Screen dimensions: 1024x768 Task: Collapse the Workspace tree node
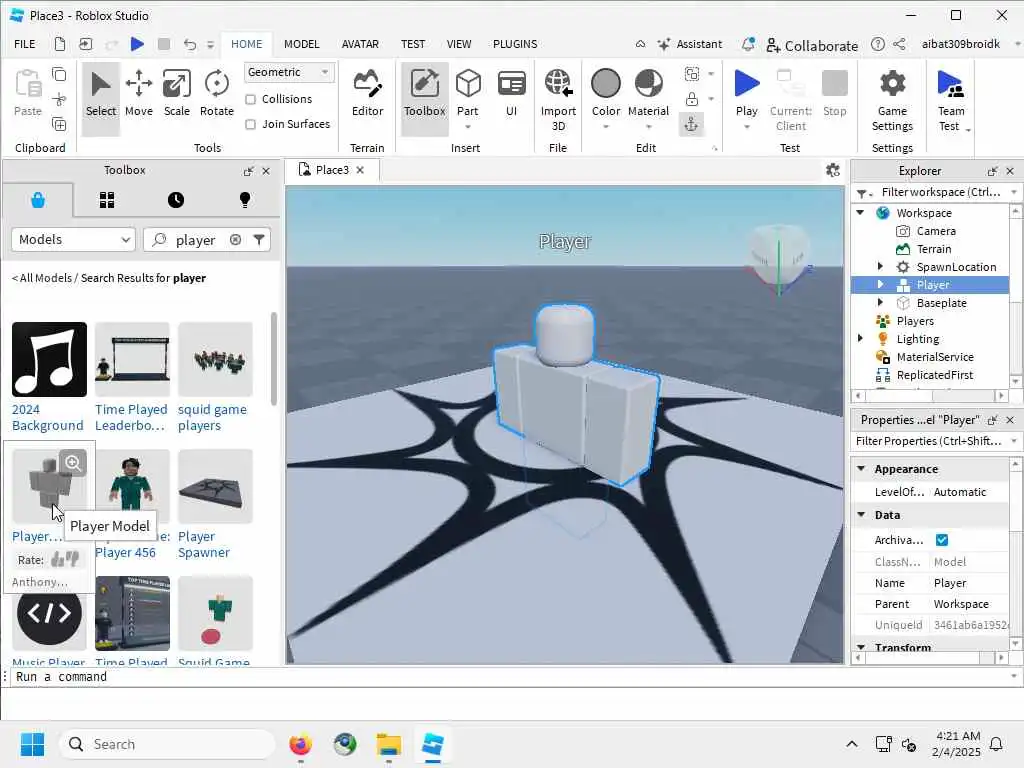coord(860,212)
